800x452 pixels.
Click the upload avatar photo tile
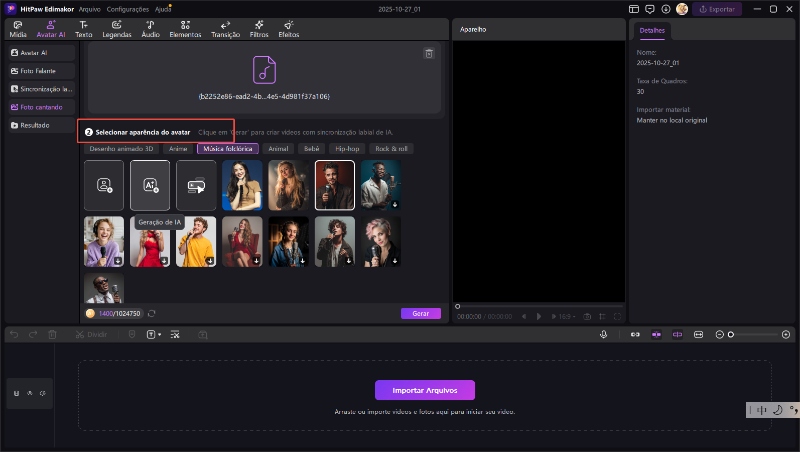tap(104, 185)
